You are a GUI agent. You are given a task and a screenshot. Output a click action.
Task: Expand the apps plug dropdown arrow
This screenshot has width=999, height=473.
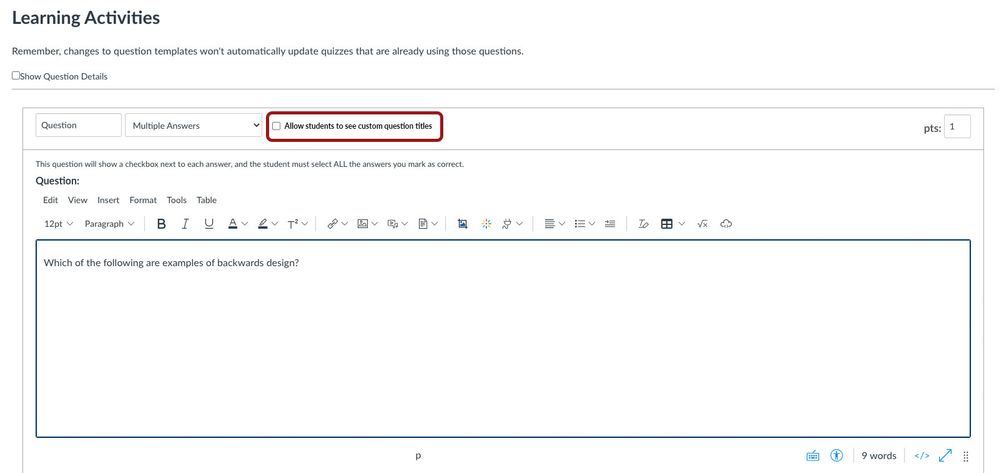point(519,224)
